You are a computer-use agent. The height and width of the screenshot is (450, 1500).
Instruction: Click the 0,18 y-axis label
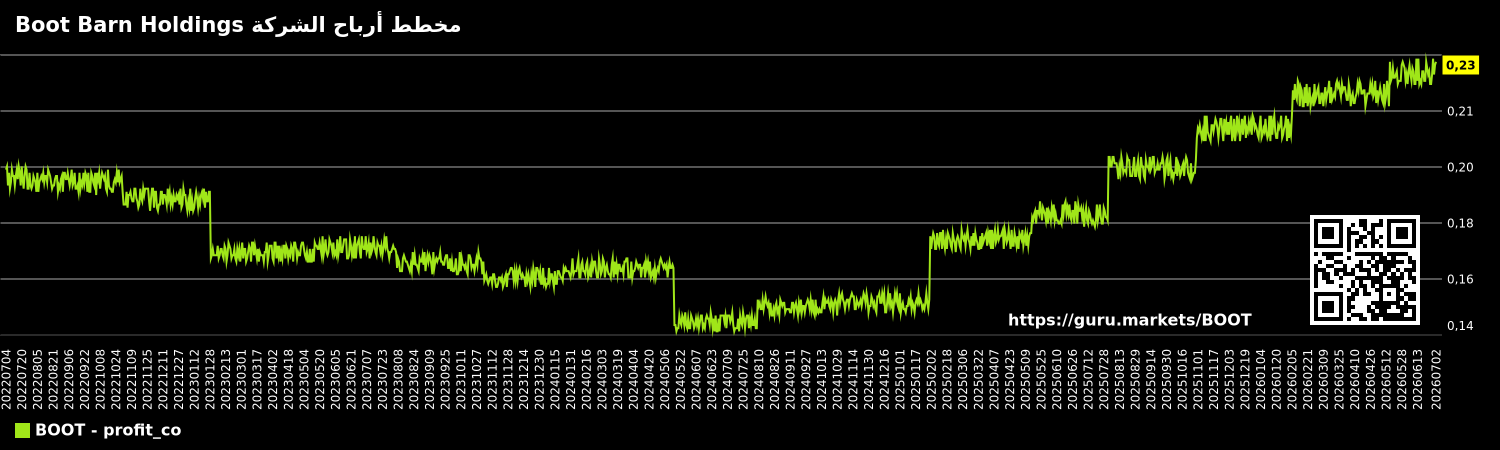pyautogui.click(x=1461, y=223)
